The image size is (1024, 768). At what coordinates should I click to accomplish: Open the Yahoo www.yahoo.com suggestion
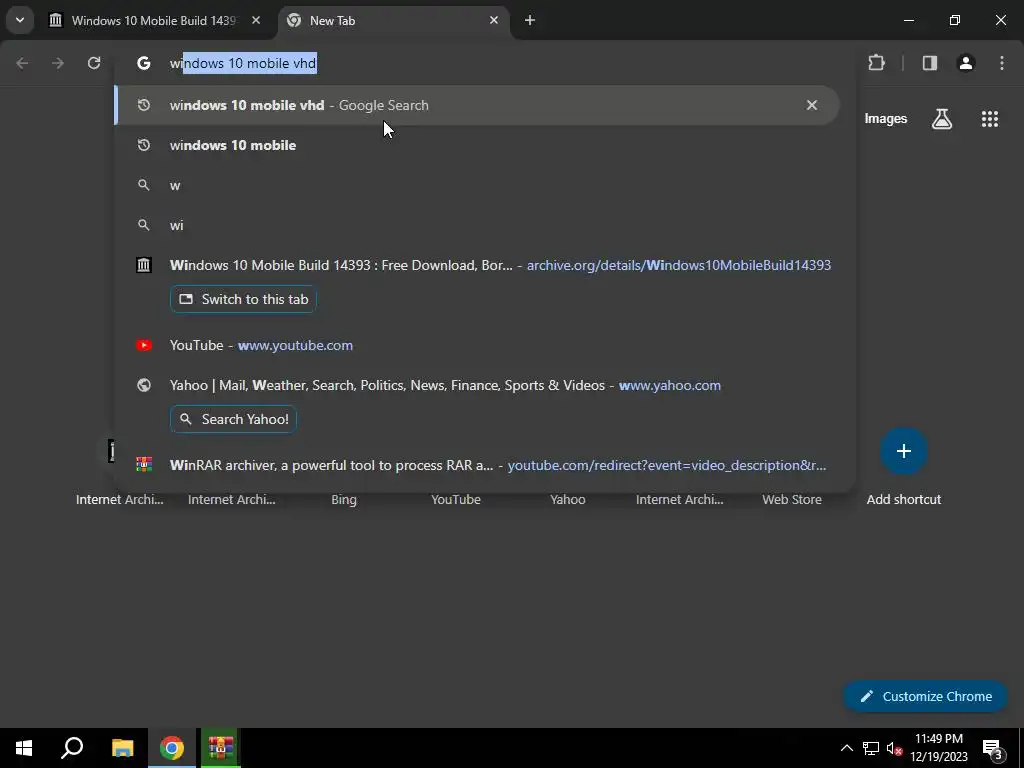click(x=477, y=385)
